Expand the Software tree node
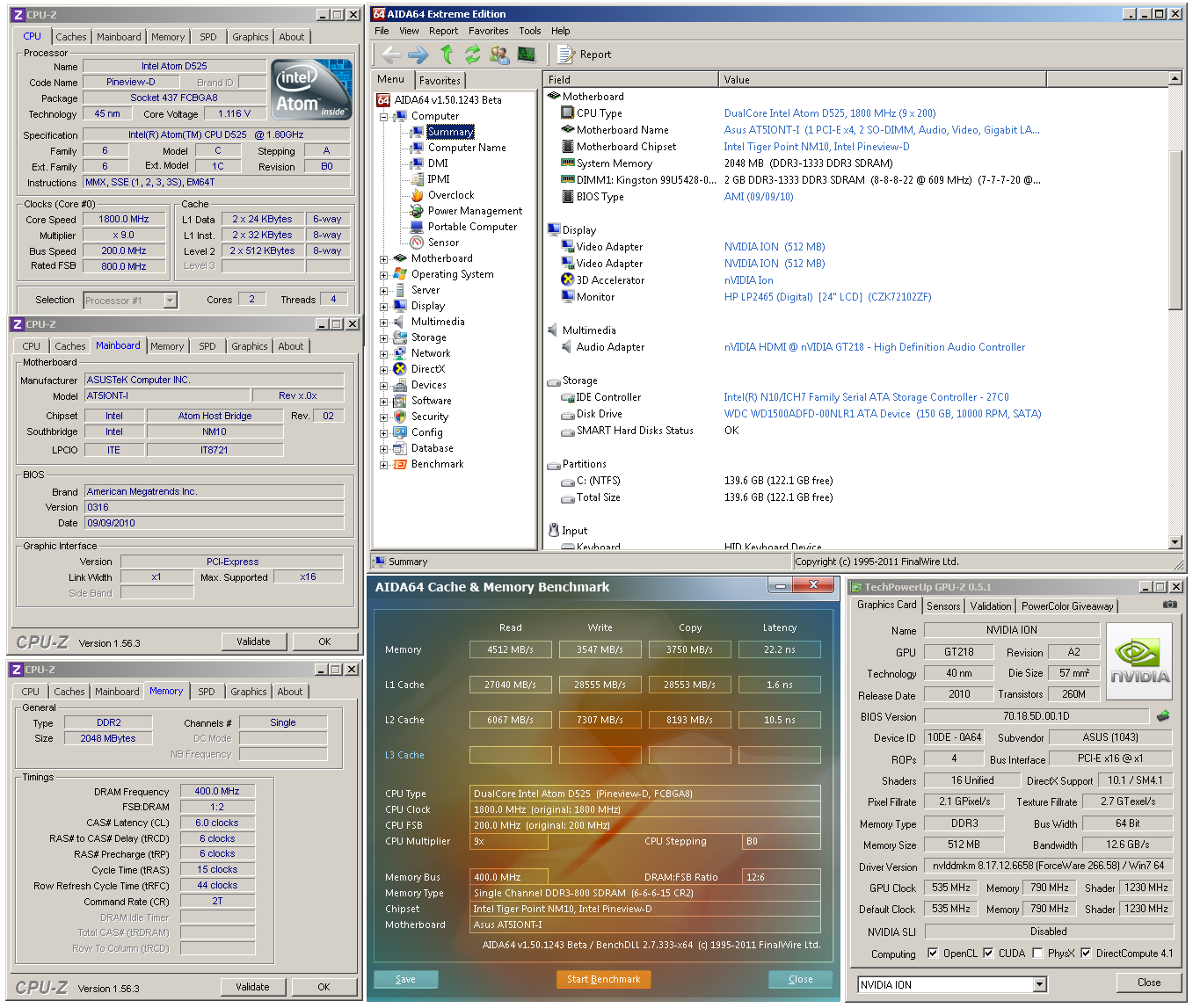Image resolution: width=1193 pixels, height=1008 pixels. pyautogui.click(x=383, y=402)
